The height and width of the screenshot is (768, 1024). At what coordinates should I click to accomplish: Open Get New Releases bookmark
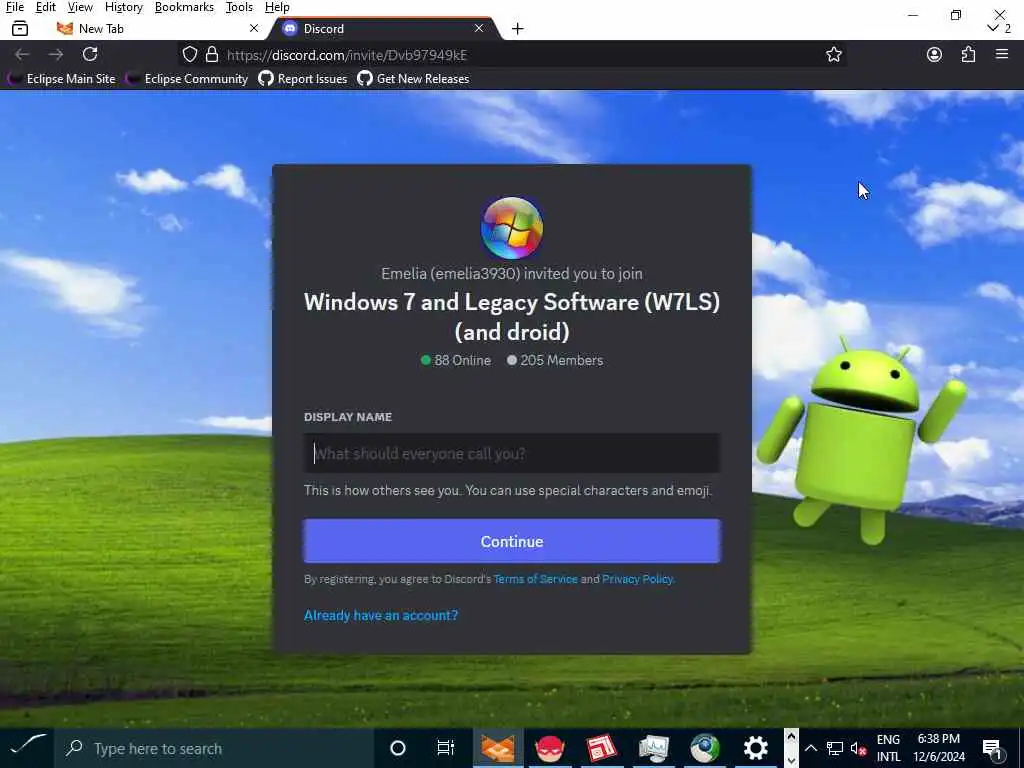[413, 78]
